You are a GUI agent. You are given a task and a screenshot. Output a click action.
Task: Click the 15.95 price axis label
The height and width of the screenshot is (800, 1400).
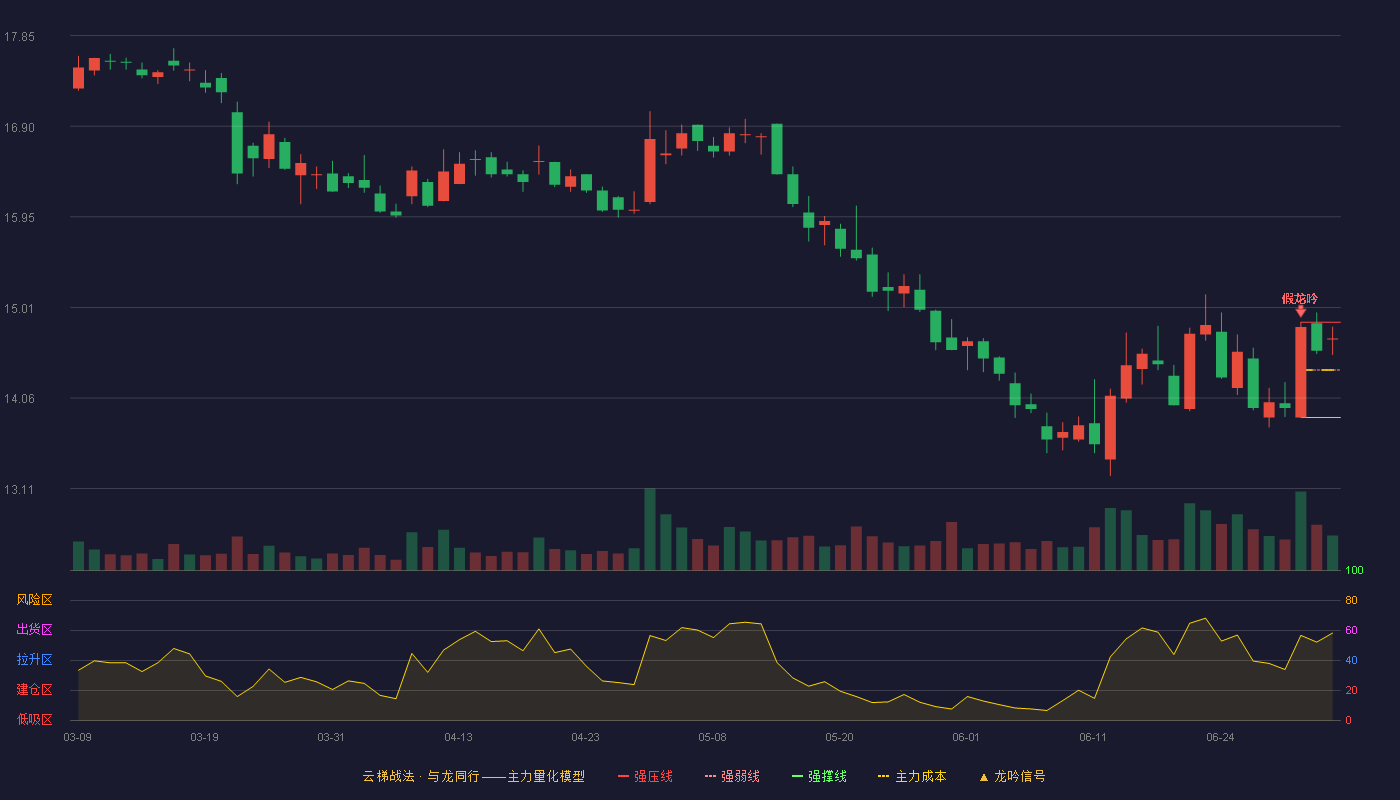[19, 218]
